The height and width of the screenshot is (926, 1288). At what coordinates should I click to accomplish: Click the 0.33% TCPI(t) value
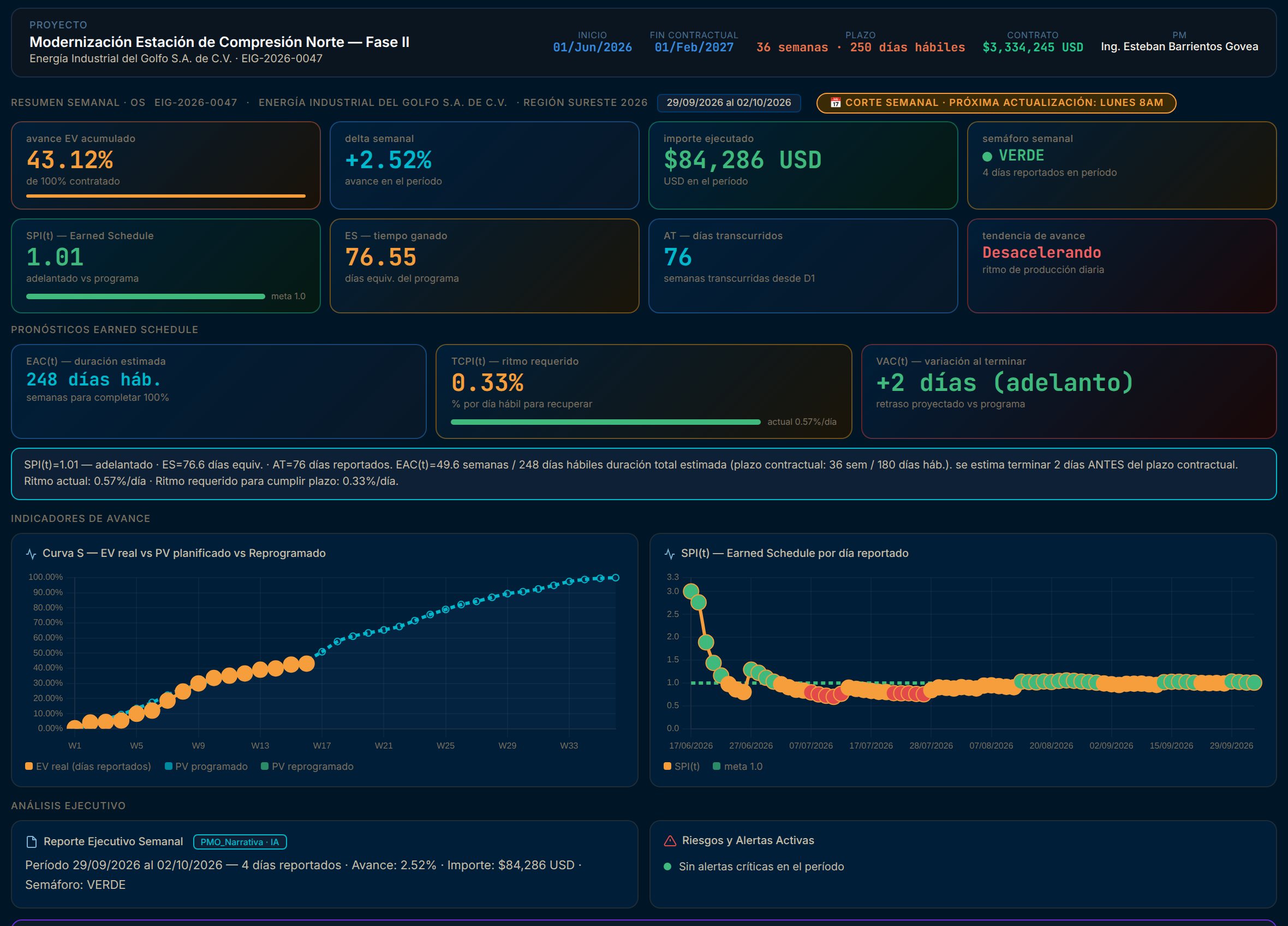click(487, 383)
